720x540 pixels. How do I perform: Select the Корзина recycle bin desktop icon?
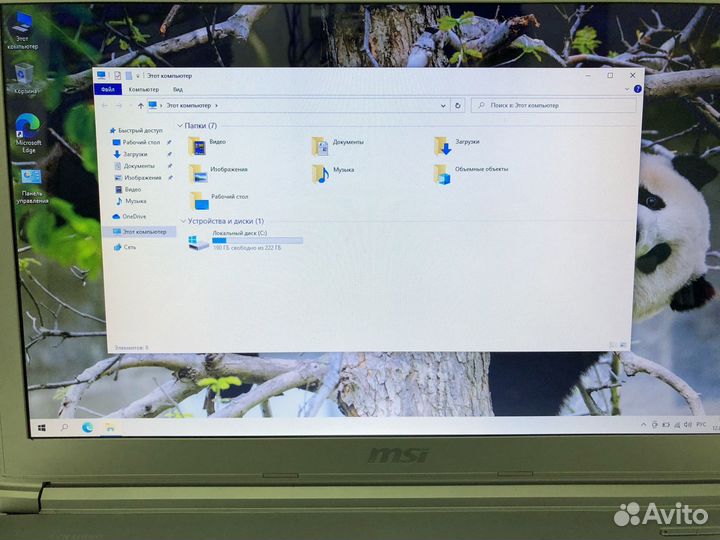25,79
